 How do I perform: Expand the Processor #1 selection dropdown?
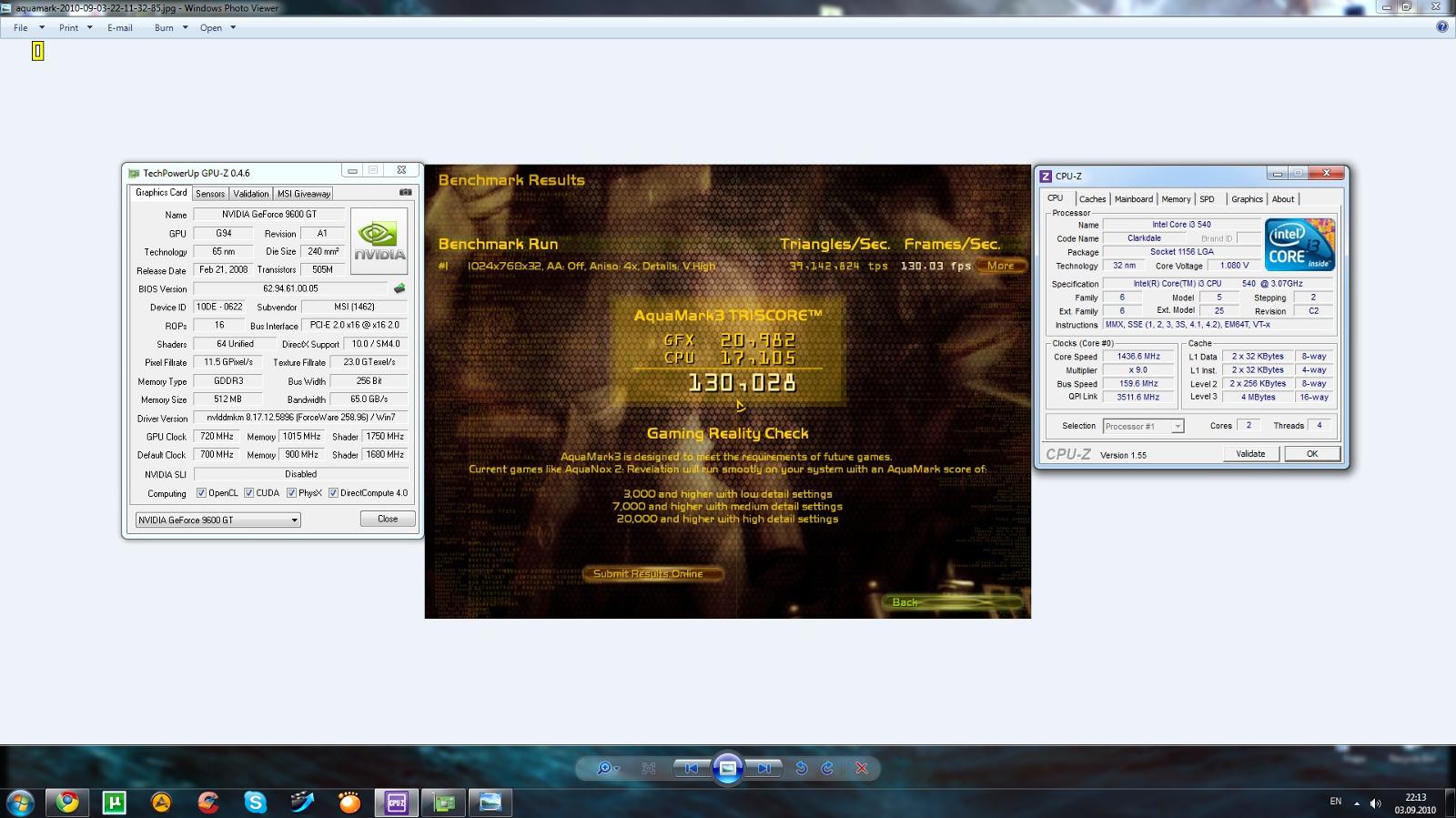coord(1143,426)
